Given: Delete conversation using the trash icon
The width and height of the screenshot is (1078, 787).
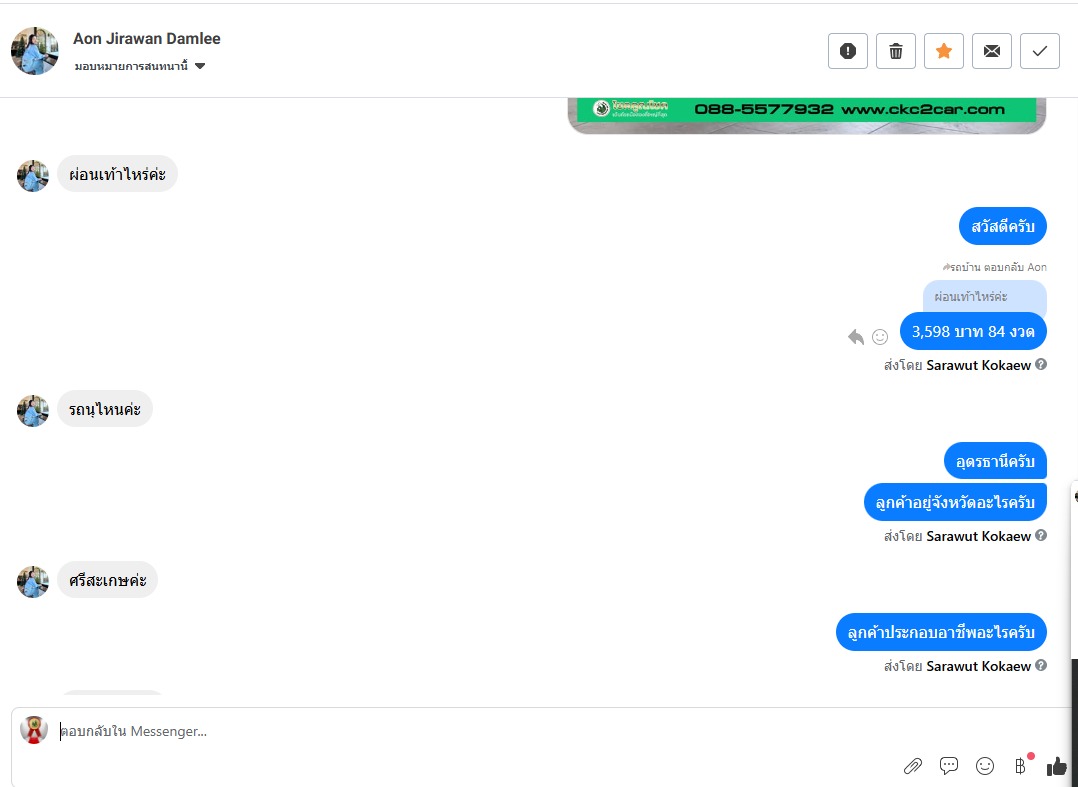Looking at the screenshot, I should coord(896,51).
